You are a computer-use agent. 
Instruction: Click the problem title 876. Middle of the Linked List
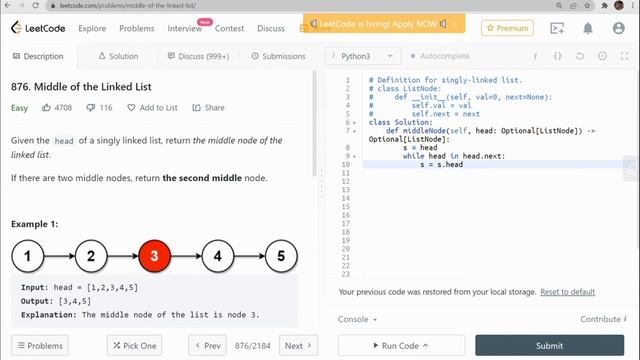81,87
